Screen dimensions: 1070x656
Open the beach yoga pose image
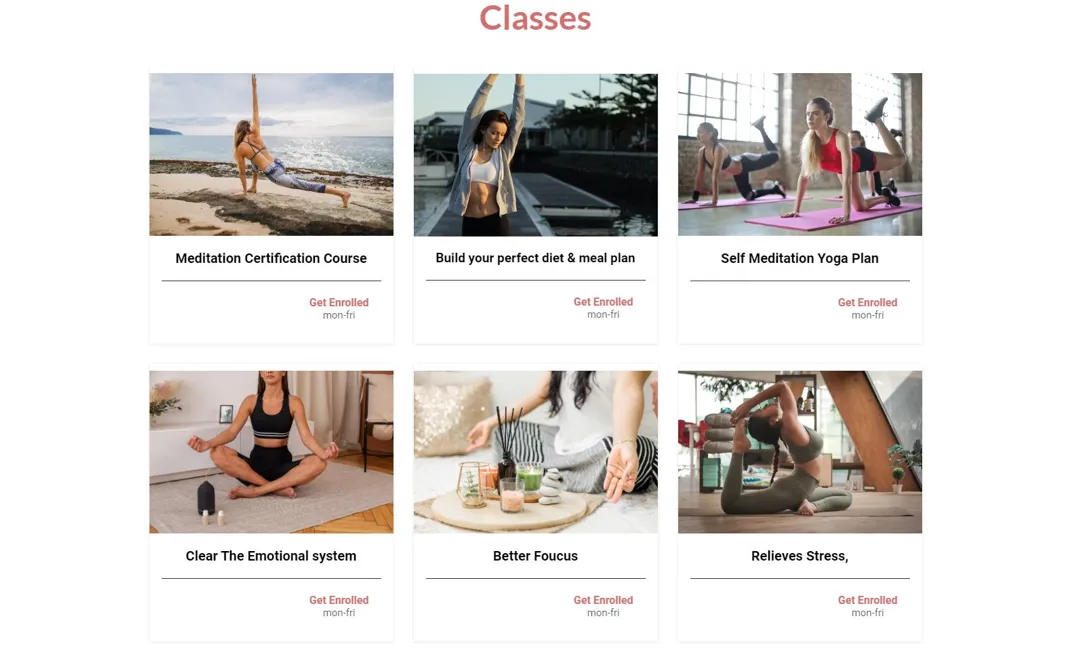click(272, 154)
